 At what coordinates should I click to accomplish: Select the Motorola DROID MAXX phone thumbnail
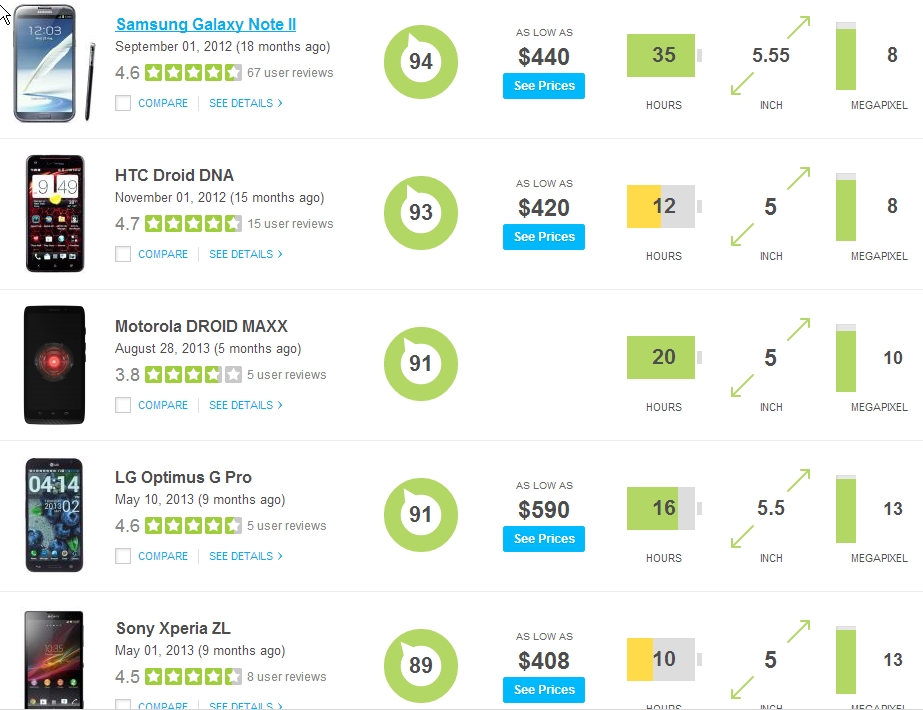click(x=55, y=365)
